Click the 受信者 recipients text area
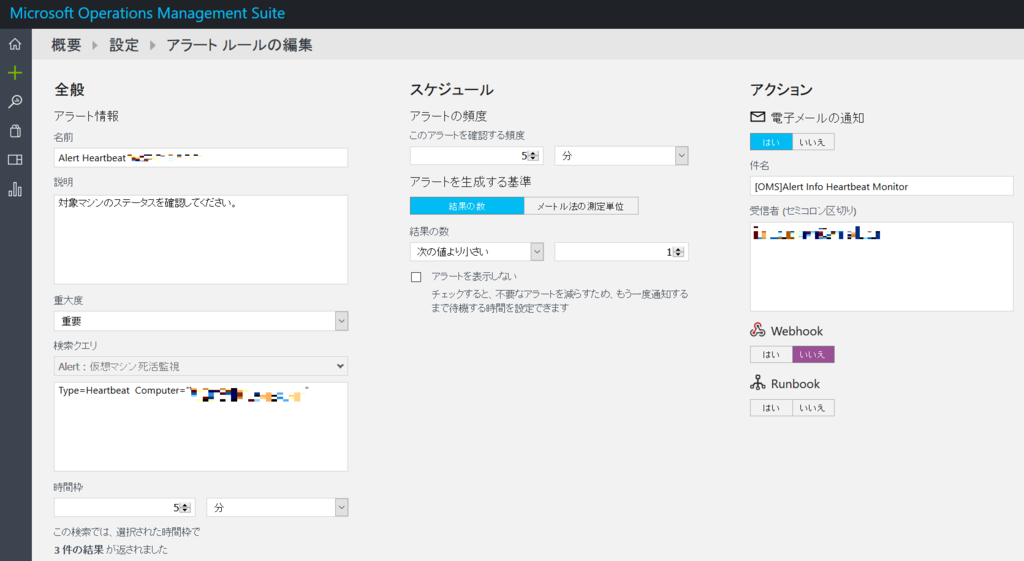 coord(882,266)
